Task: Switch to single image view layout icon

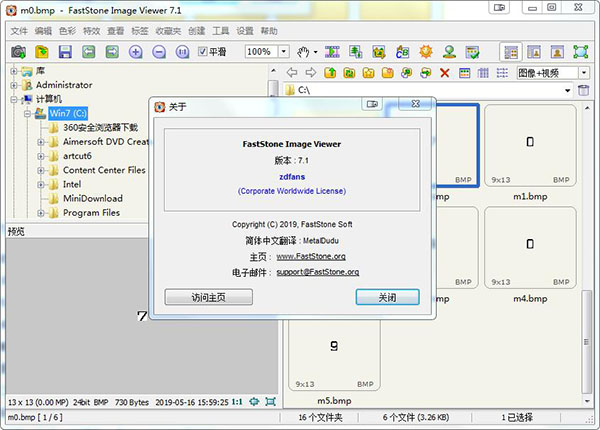Action: pos(558,52)
